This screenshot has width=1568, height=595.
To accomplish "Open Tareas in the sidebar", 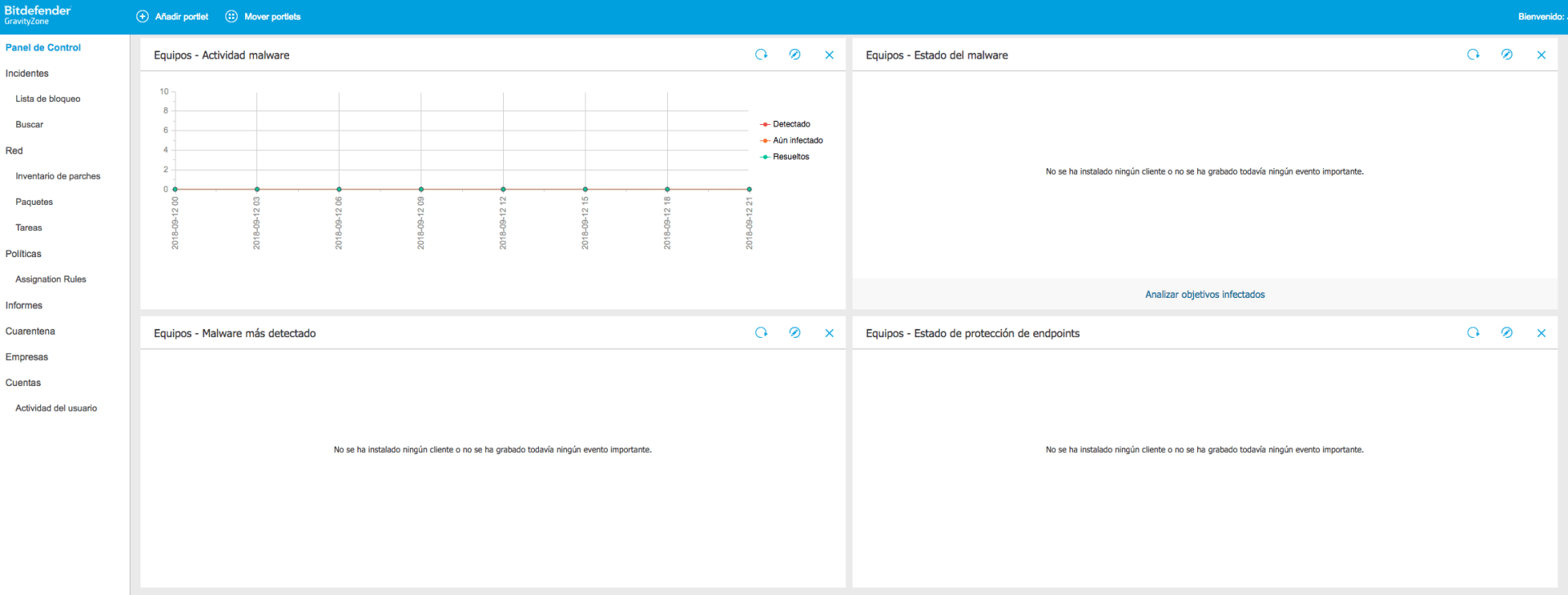I will [29, 228].
